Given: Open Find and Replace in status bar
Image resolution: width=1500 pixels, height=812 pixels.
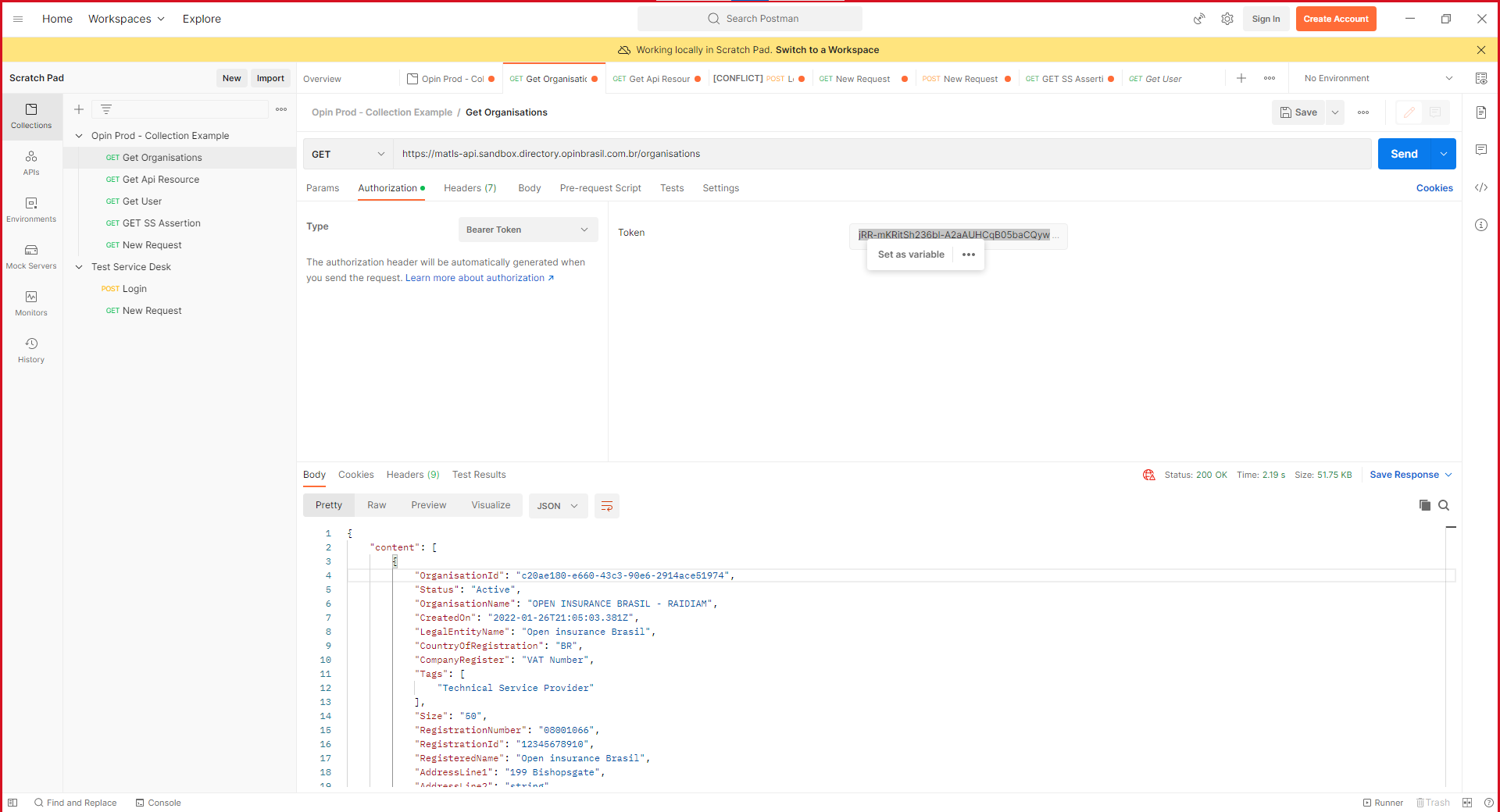Looking at the screenshot, I should point(75,803).
